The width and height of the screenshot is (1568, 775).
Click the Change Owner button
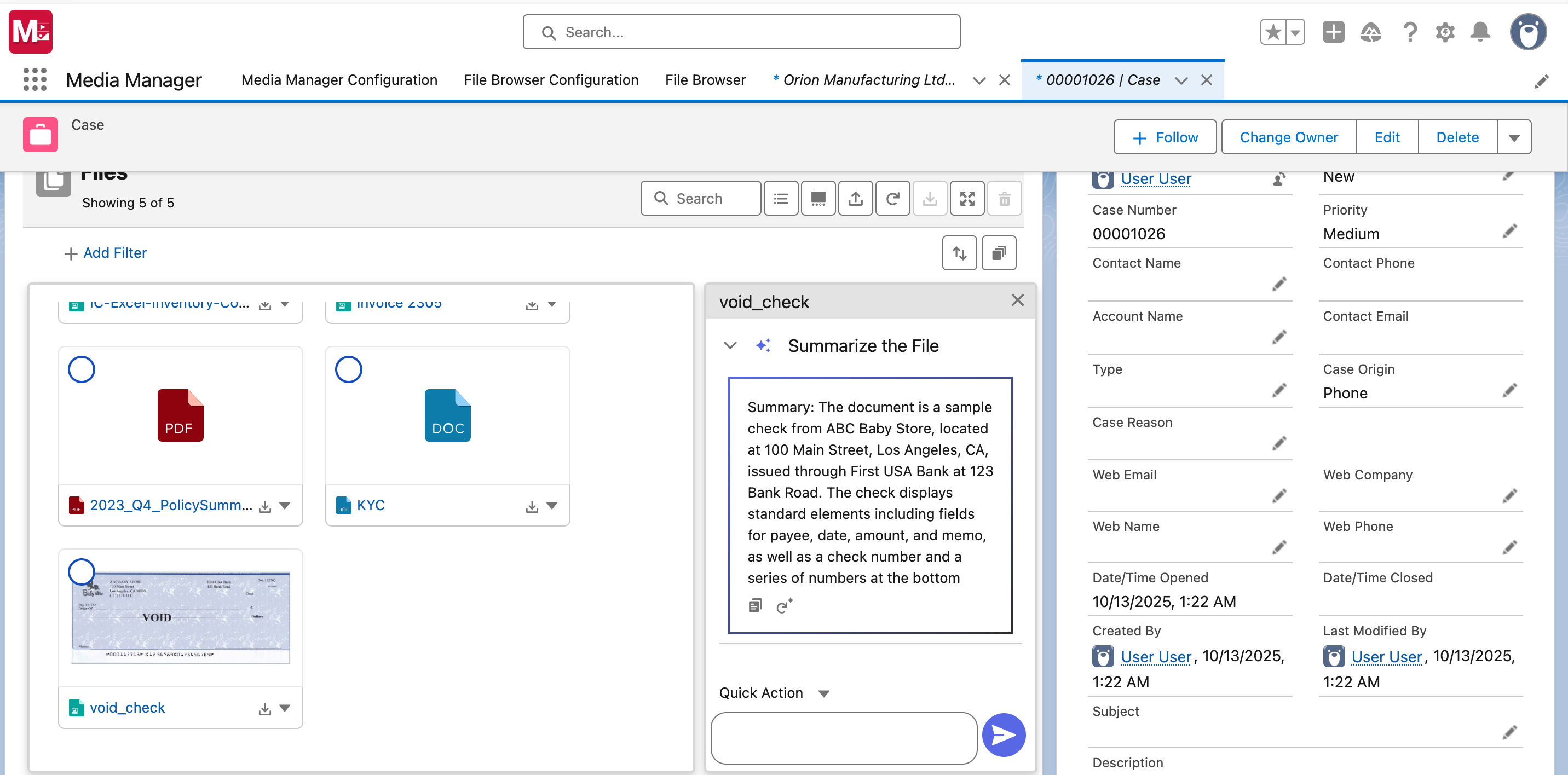(1288, 137)
